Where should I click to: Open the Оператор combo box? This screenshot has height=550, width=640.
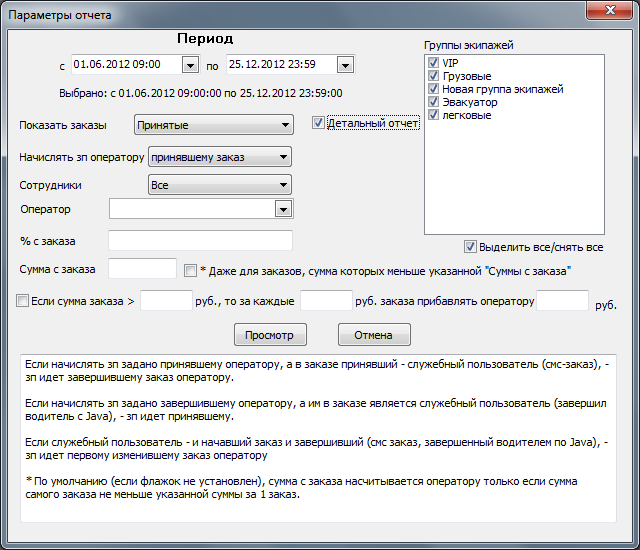pyautogui.click(x=283, y=209)
